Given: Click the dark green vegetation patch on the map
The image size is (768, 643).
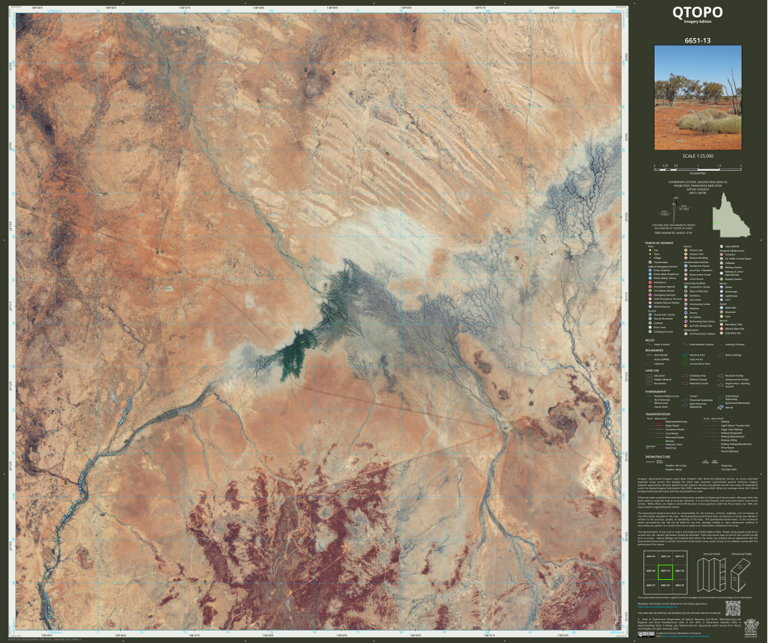Looking at the screenshot, I should (295, 354).
